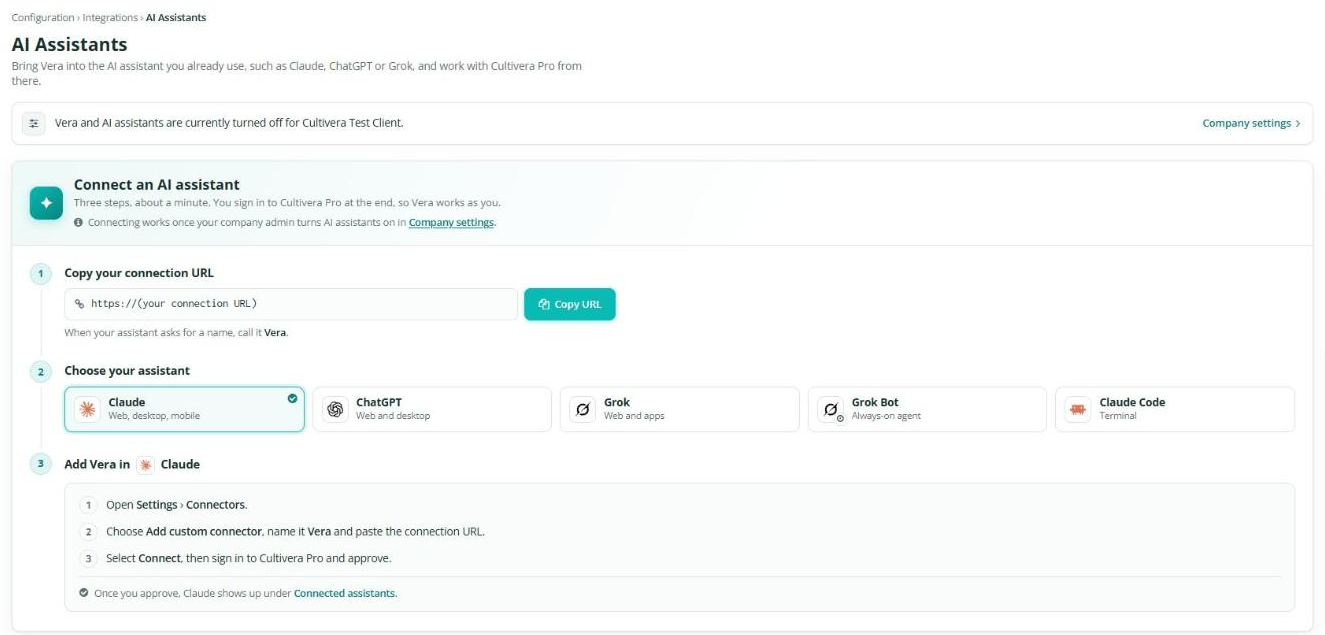
Task: Click the call it Vera hint text
Action: coord(176,332)
